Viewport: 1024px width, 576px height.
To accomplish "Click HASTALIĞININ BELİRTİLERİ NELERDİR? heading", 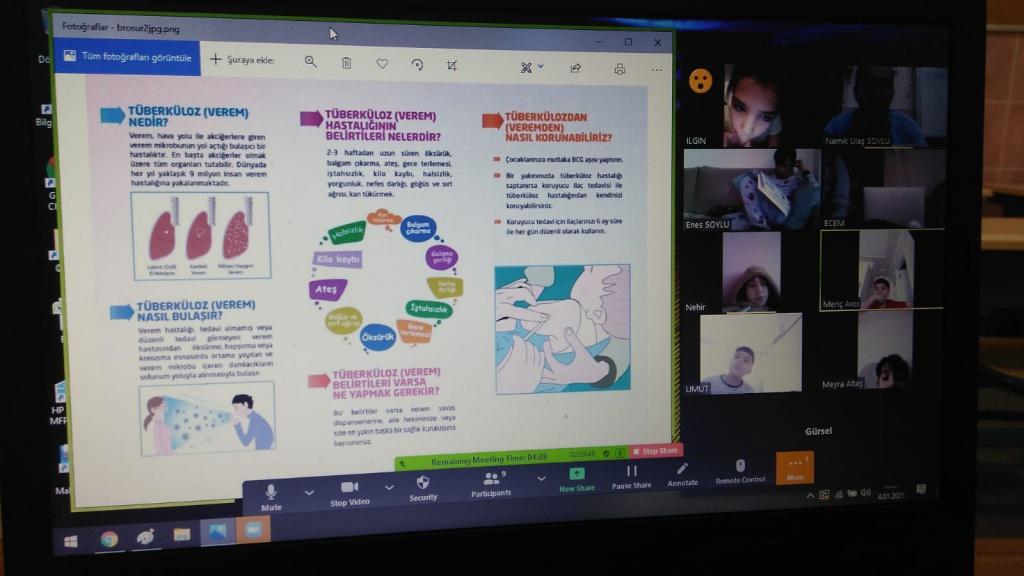I will point(382,125).
